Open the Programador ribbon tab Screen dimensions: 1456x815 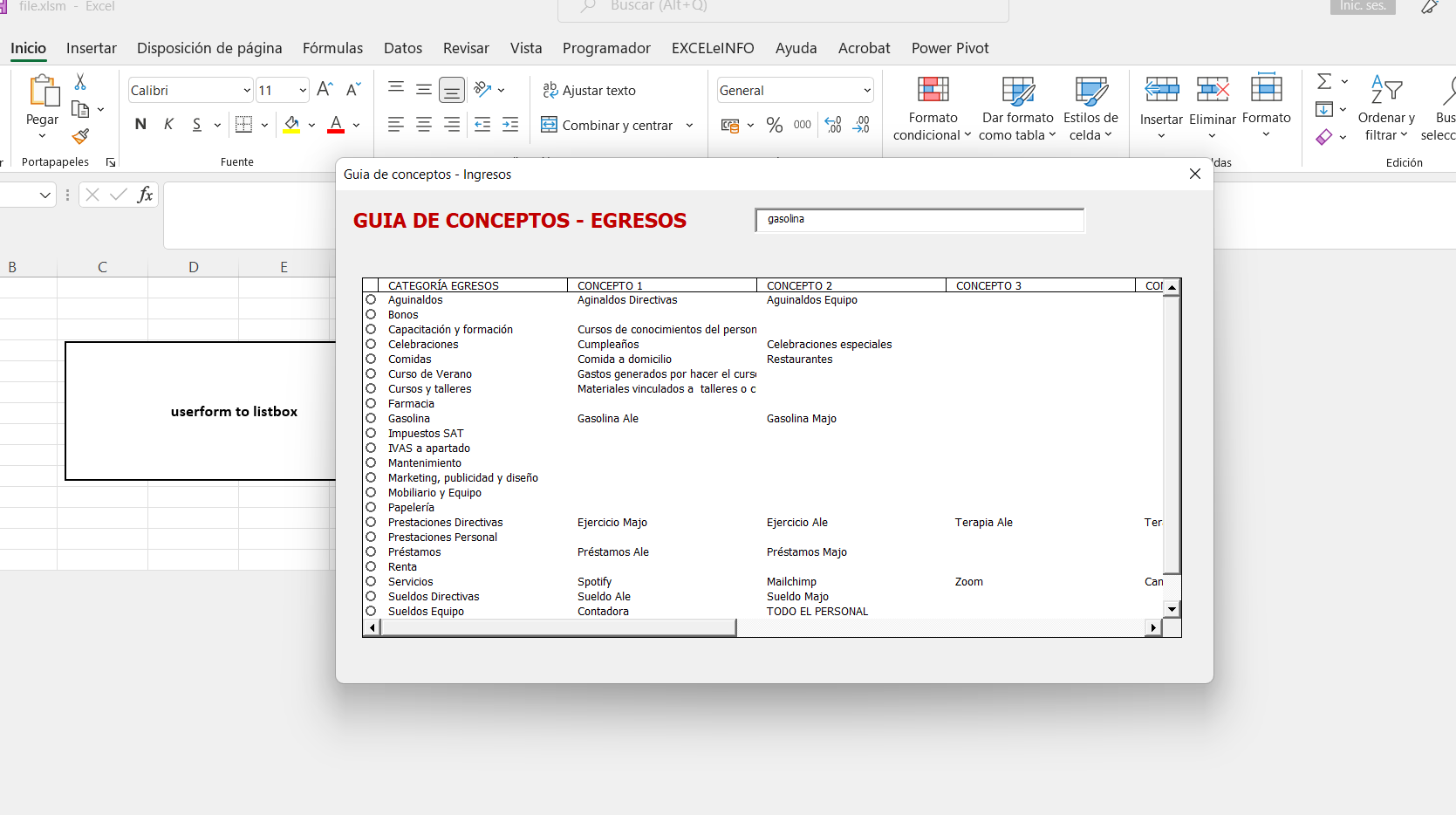606,48
